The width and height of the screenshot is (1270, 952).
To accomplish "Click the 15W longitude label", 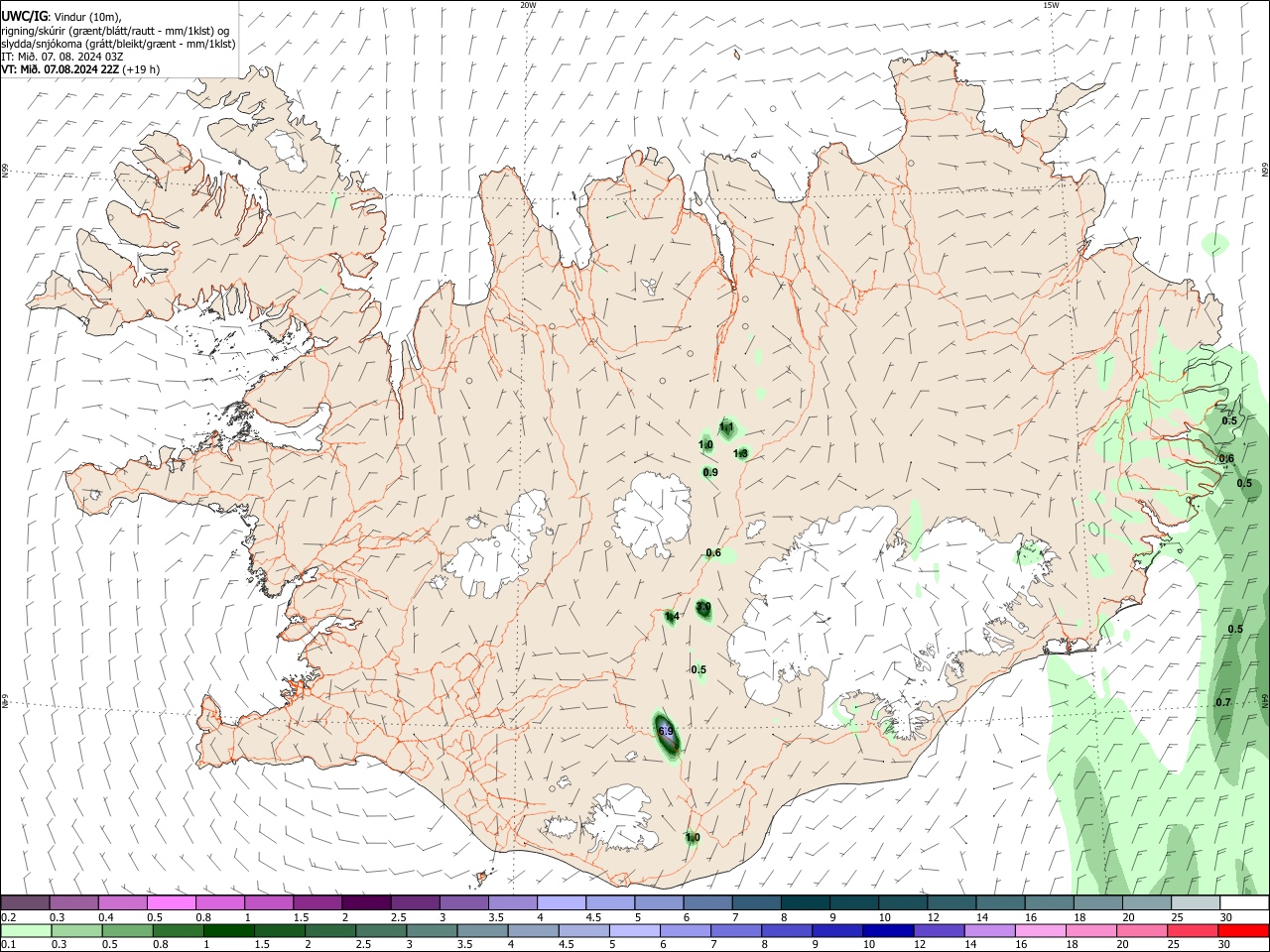I will pos(1051,5).
